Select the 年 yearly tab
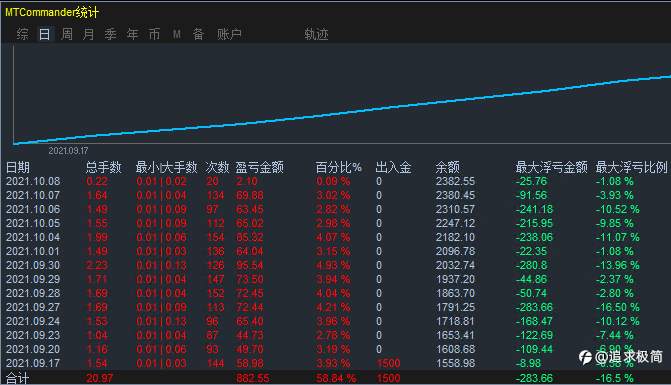Viewport: 671px width, 385px height. pos(133,34)
